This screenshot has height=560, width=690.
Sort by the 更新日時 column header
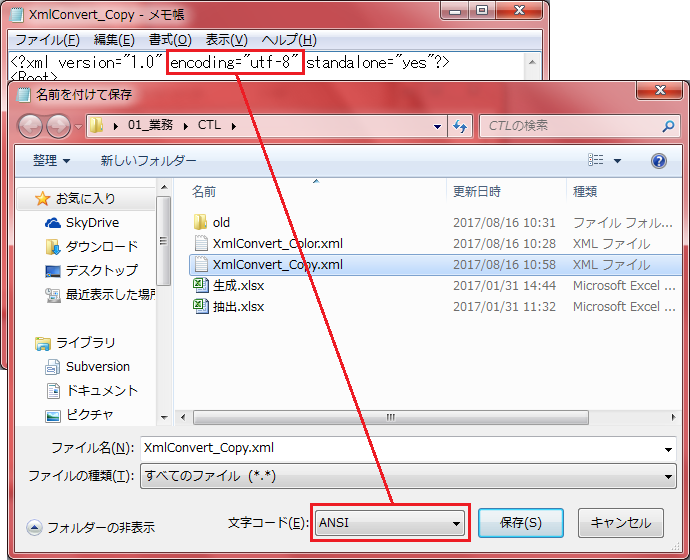477,192
